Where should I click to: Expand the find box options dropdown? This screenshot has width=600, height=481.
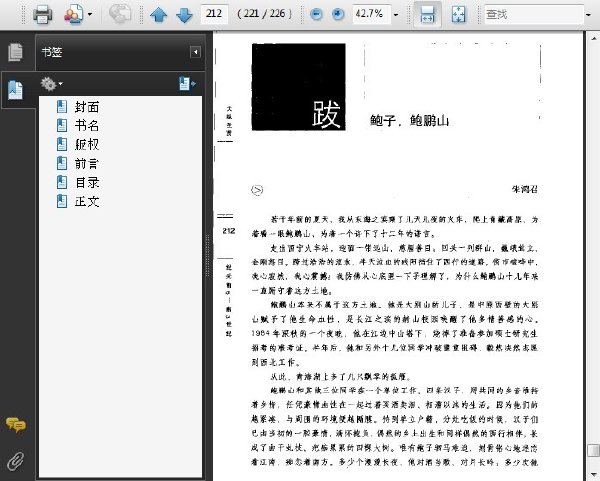click(x=589, y=15)
